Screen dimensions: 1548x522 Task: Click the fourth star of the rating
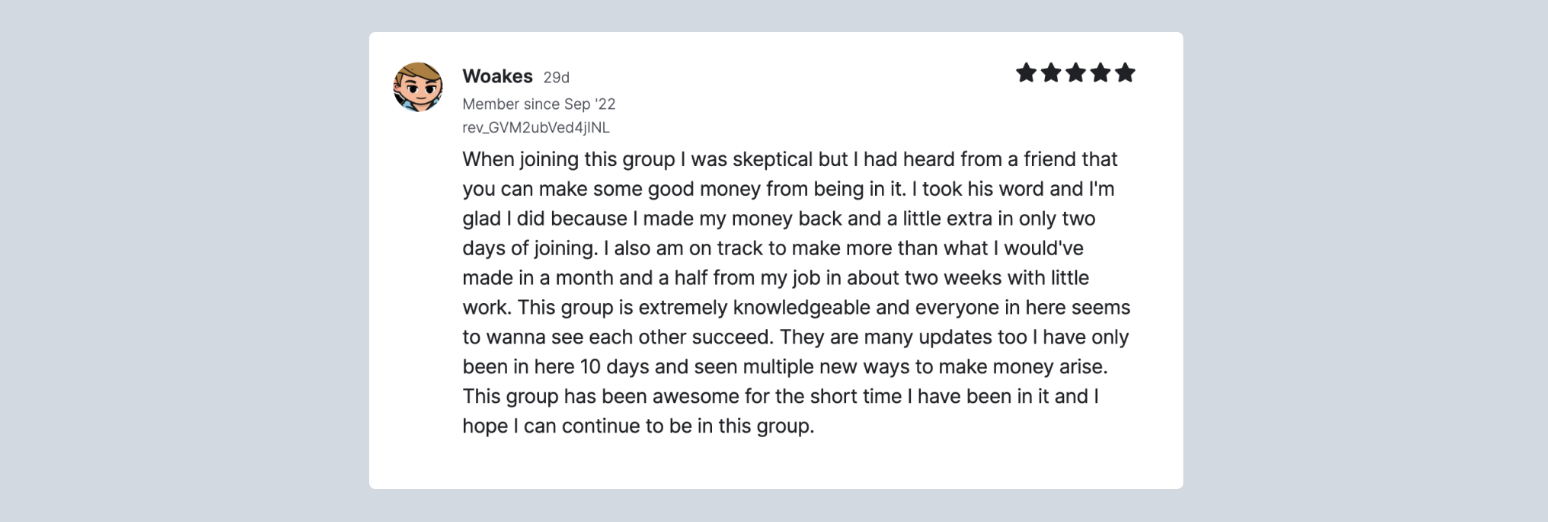tap(1101, 72)
